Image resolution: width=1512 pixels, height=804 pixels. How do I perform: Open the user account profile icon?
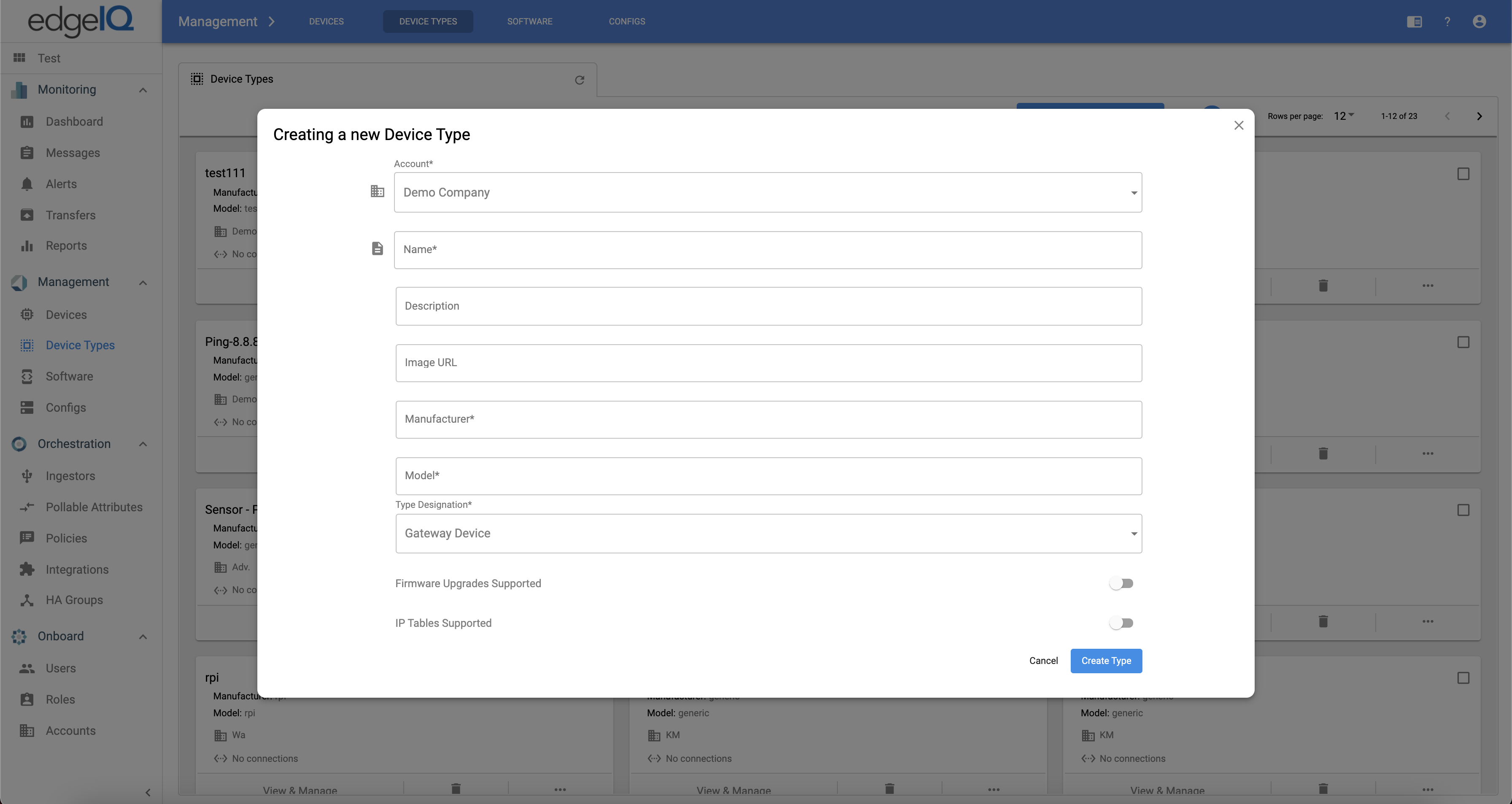(1479, 22)
